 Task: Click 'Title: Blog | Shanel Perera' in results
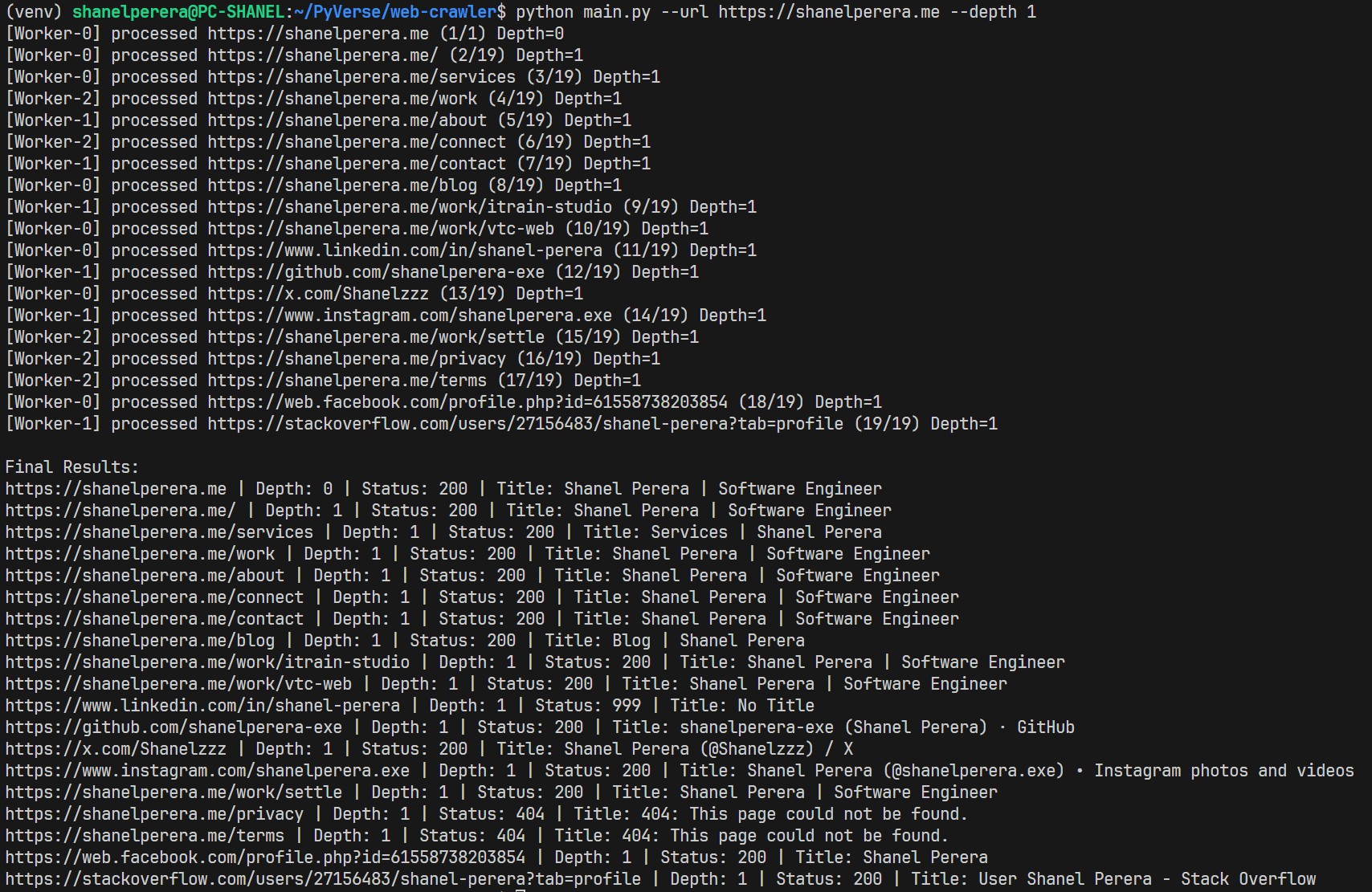[675, 641]
